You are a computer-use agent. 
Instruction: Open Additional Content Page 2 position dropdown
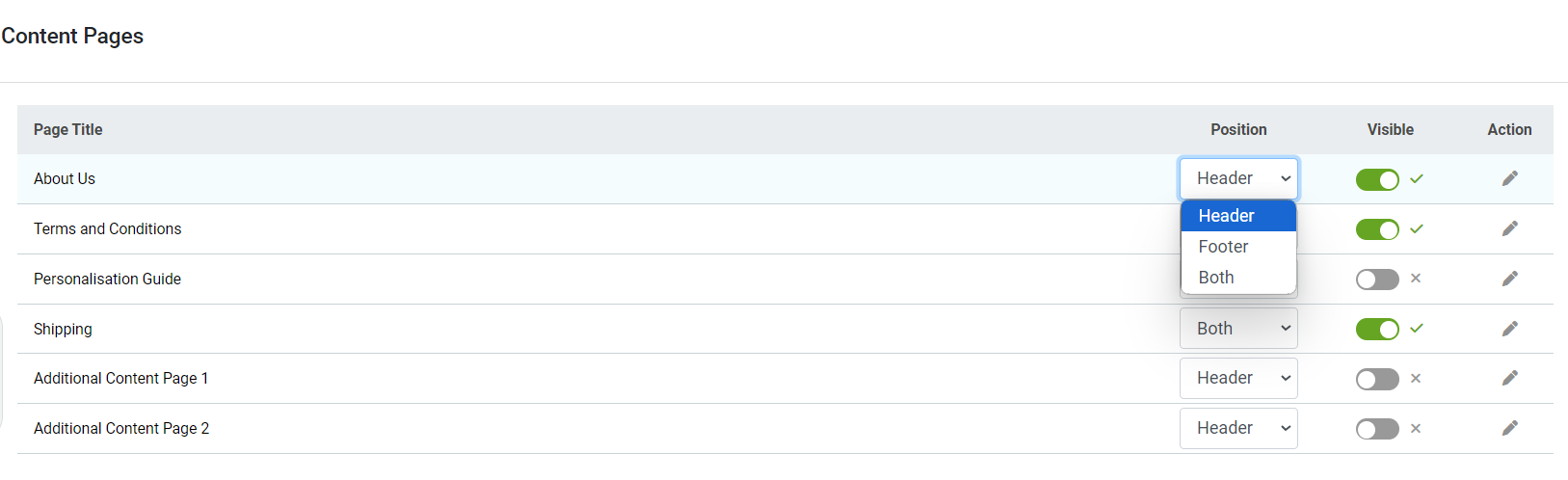click(x=1238, y=428)
